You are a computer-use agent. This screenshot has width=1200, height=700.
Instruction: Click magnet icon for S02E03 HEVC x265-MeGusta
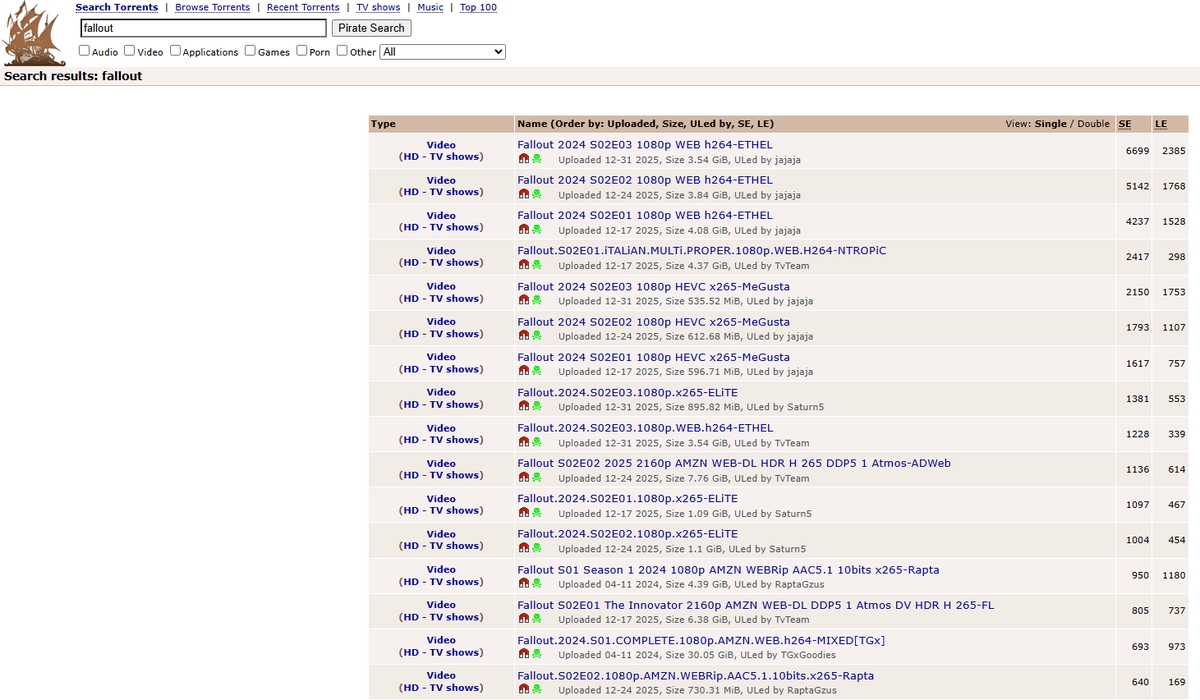pos(523,301)
